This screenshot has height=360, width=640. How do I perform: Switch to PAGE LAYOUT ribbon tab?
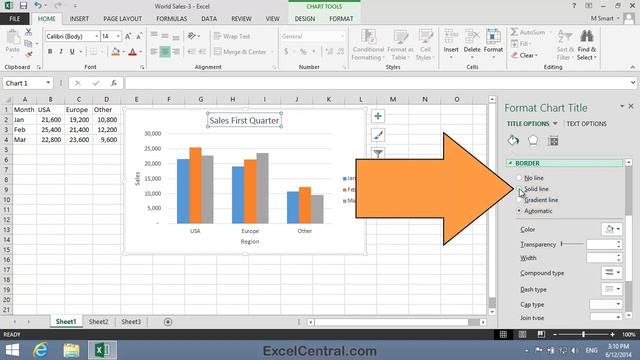[x=122, y=19]
